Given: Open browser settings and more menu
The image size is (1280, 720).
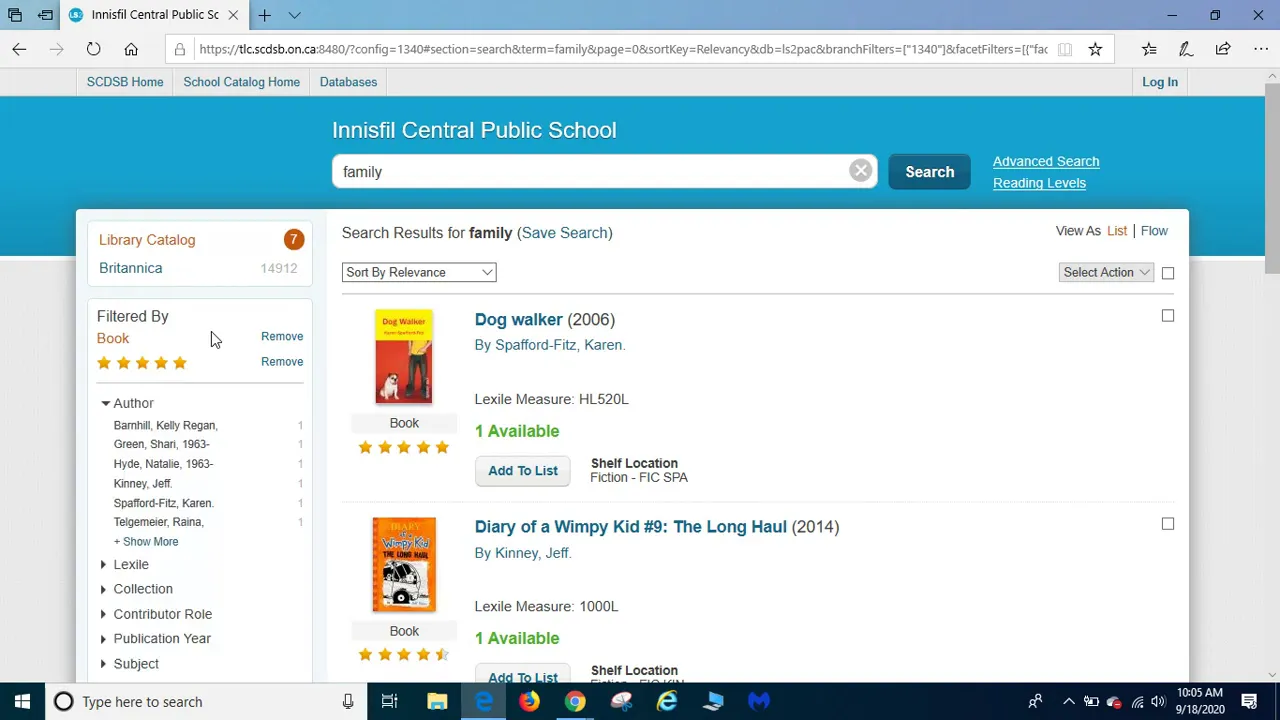Looking at the screenshot, I should 1260,49.
